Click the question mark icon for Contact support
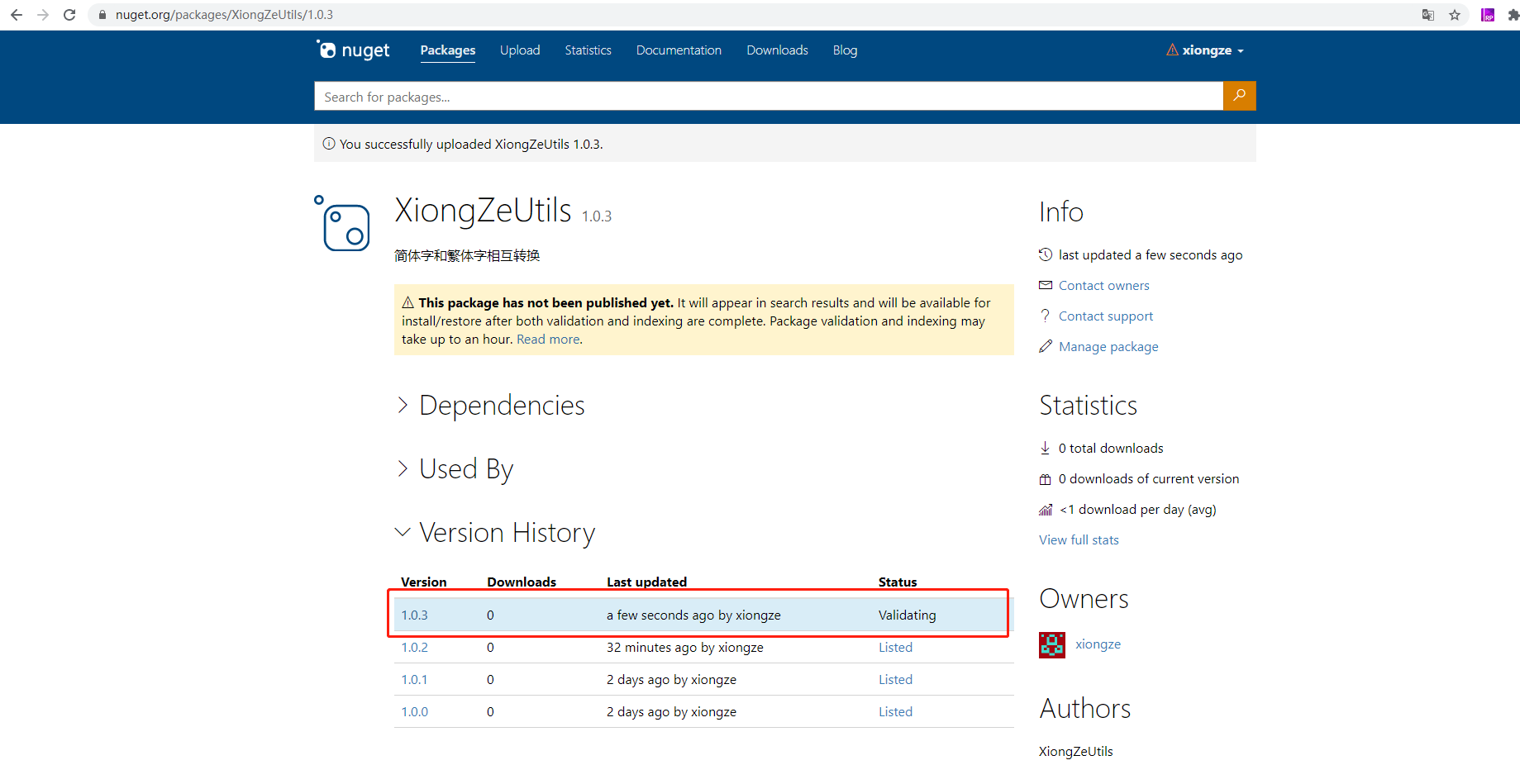This screenshot has width=1520, height=784. click(1046, 316)
